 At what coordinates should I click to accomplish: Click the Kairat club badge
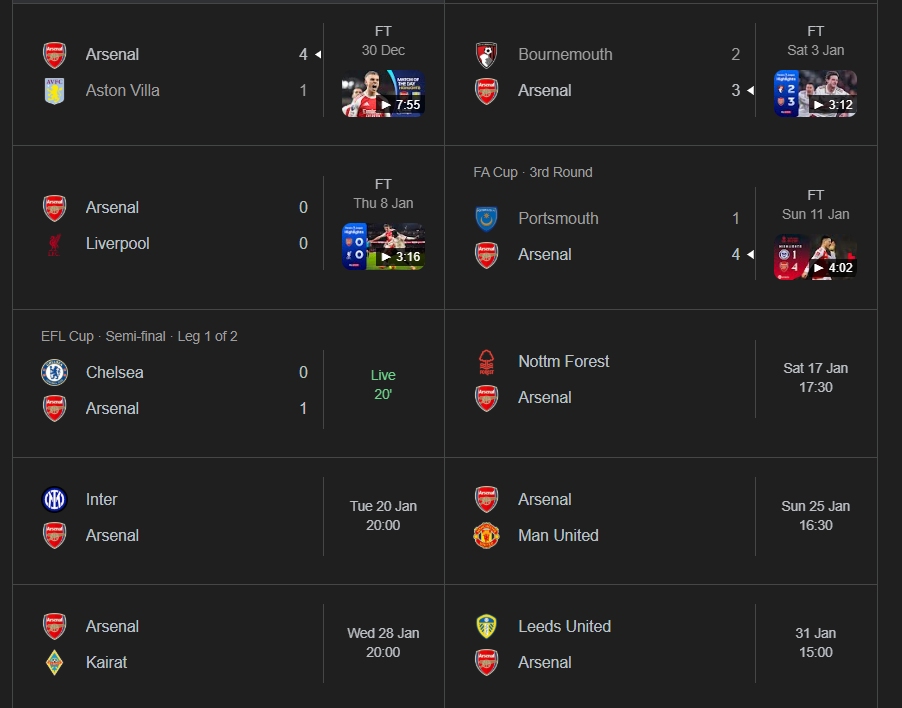click(x=54, y=663)
